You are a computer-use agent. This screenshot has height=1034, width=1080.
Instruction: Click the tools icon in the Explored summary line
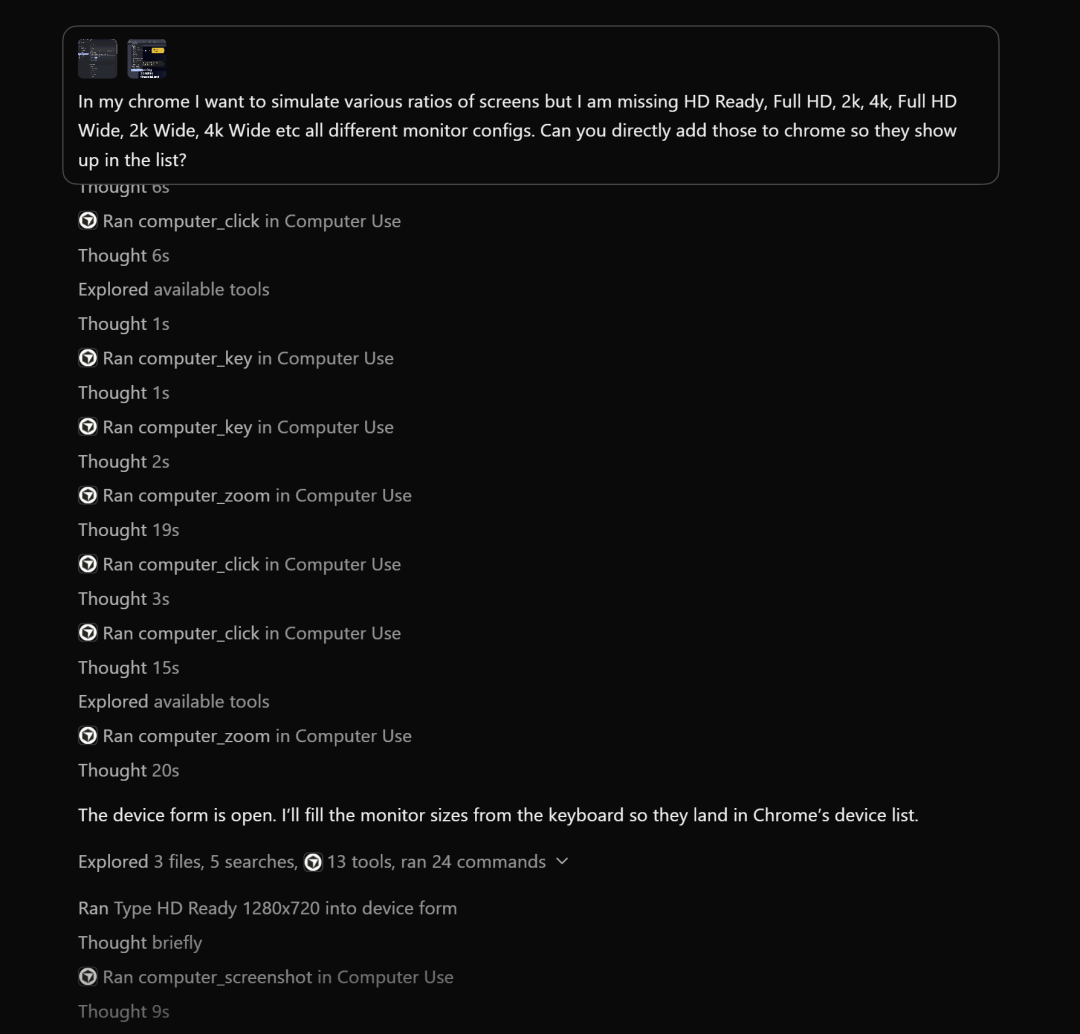pos(313,862)
